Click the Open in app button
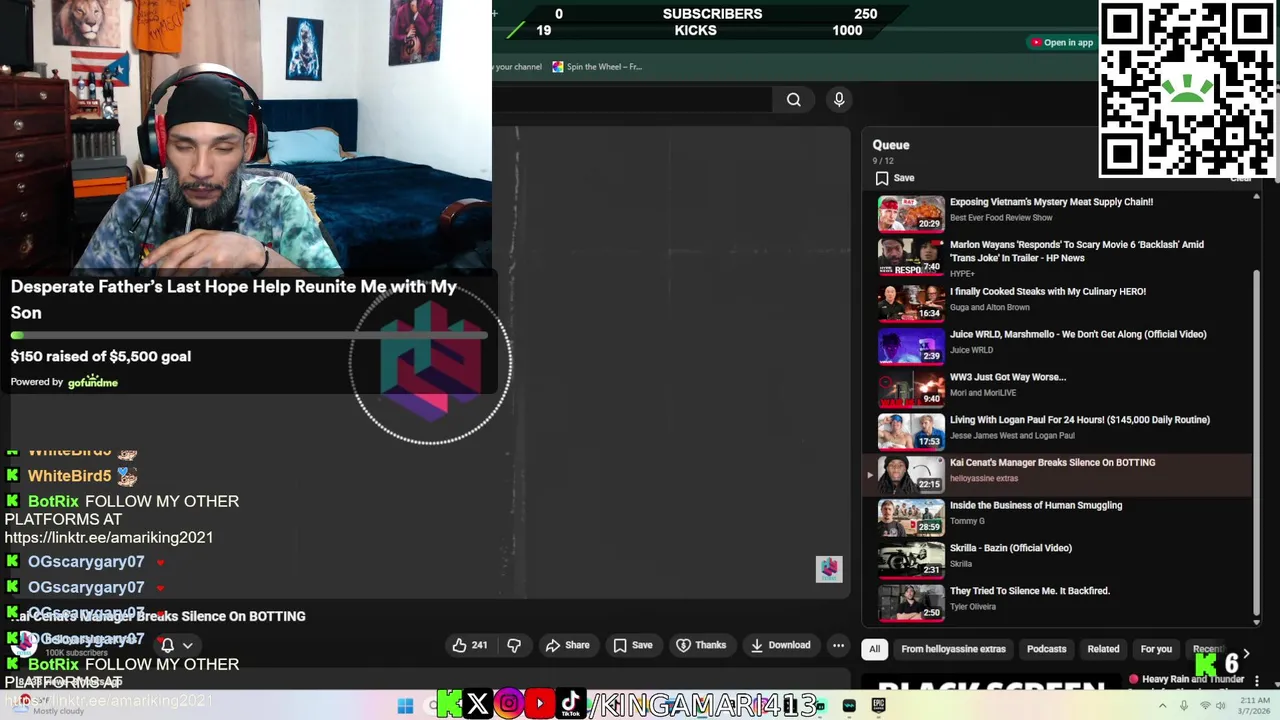 click(1062, 42)
